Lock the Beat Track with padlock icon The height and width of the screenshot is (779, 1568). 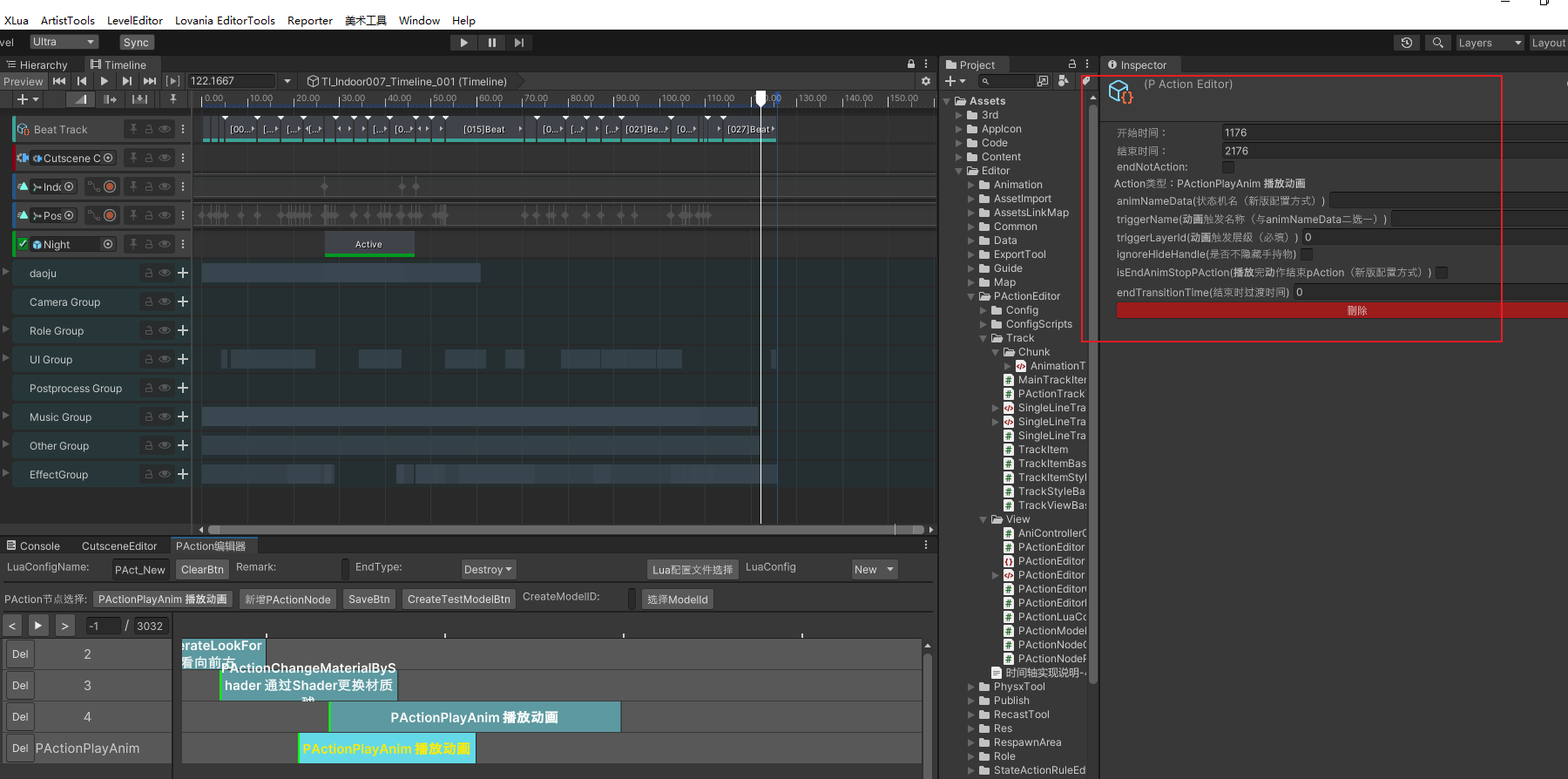pos(149,129)
